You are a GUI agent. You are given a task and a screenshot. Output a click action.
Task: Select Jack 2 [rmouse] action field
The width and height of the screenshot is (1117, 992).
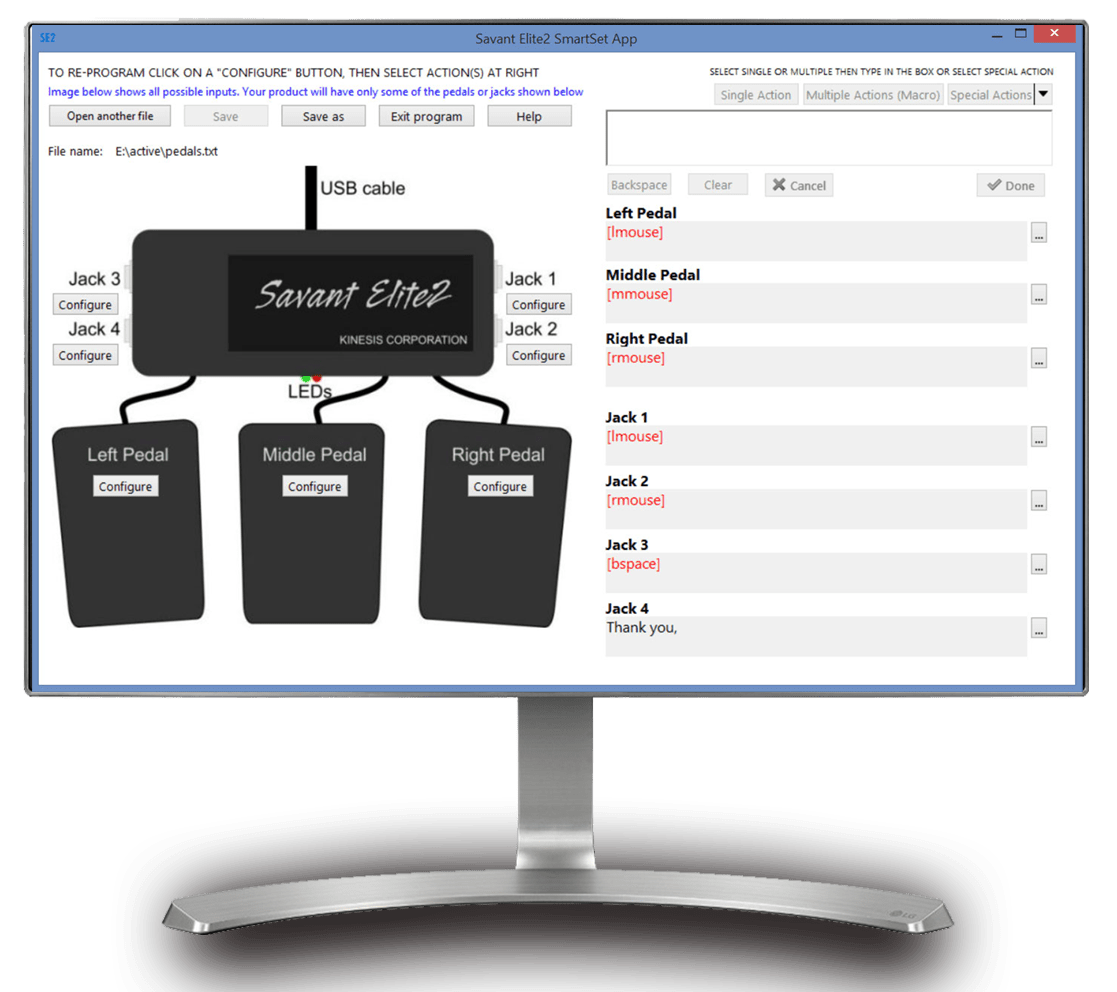816,509
